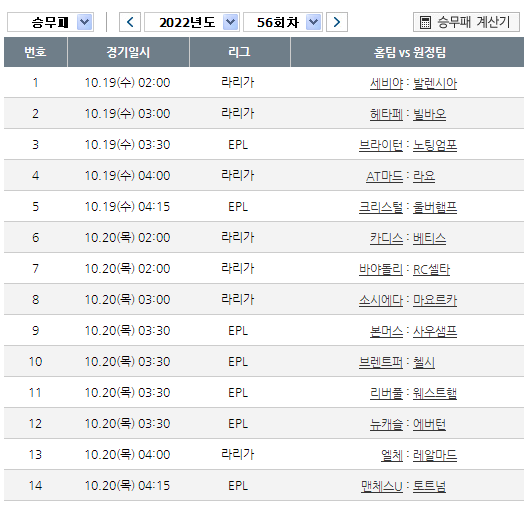The width and height of the screenshot is (524, 511).
Task: Select the RC셀타 team link
Action: pyautogui.click(x=431, y=269)
